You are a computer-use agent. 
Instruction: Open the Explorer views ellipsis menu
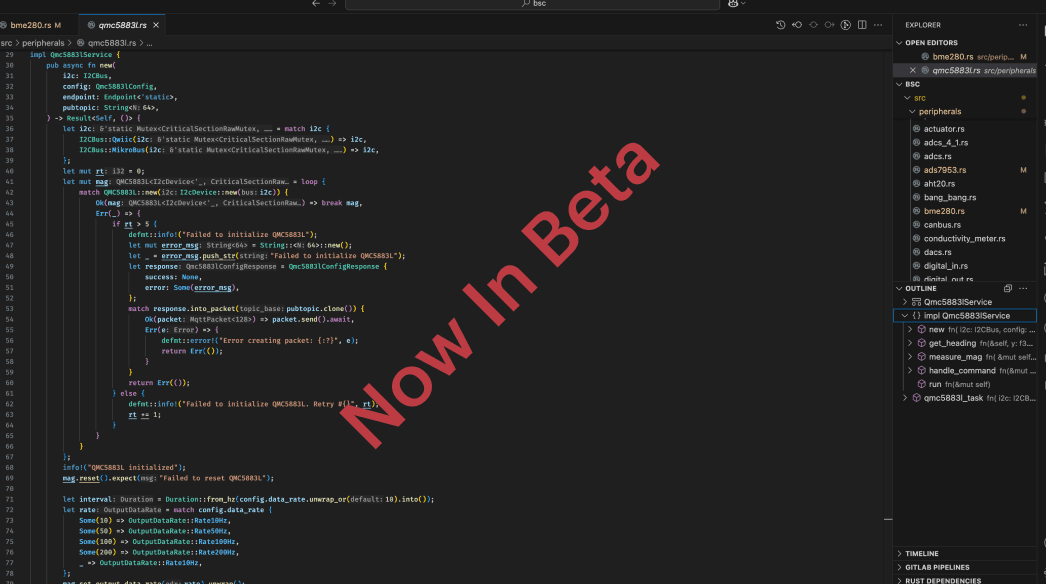[1023, 25]
